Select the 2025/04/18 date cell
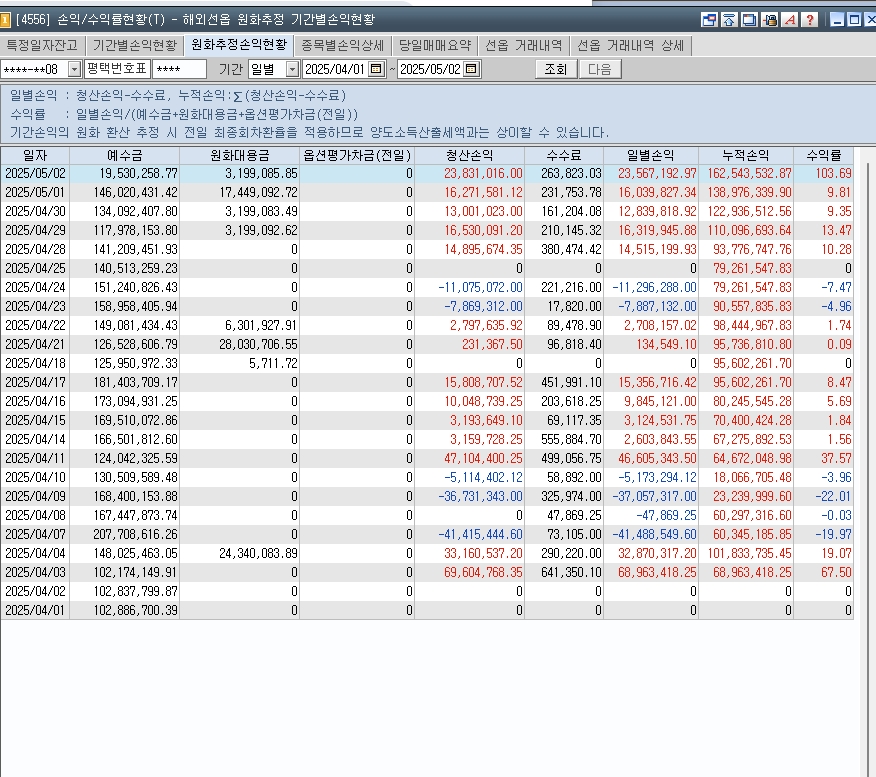 35,364
